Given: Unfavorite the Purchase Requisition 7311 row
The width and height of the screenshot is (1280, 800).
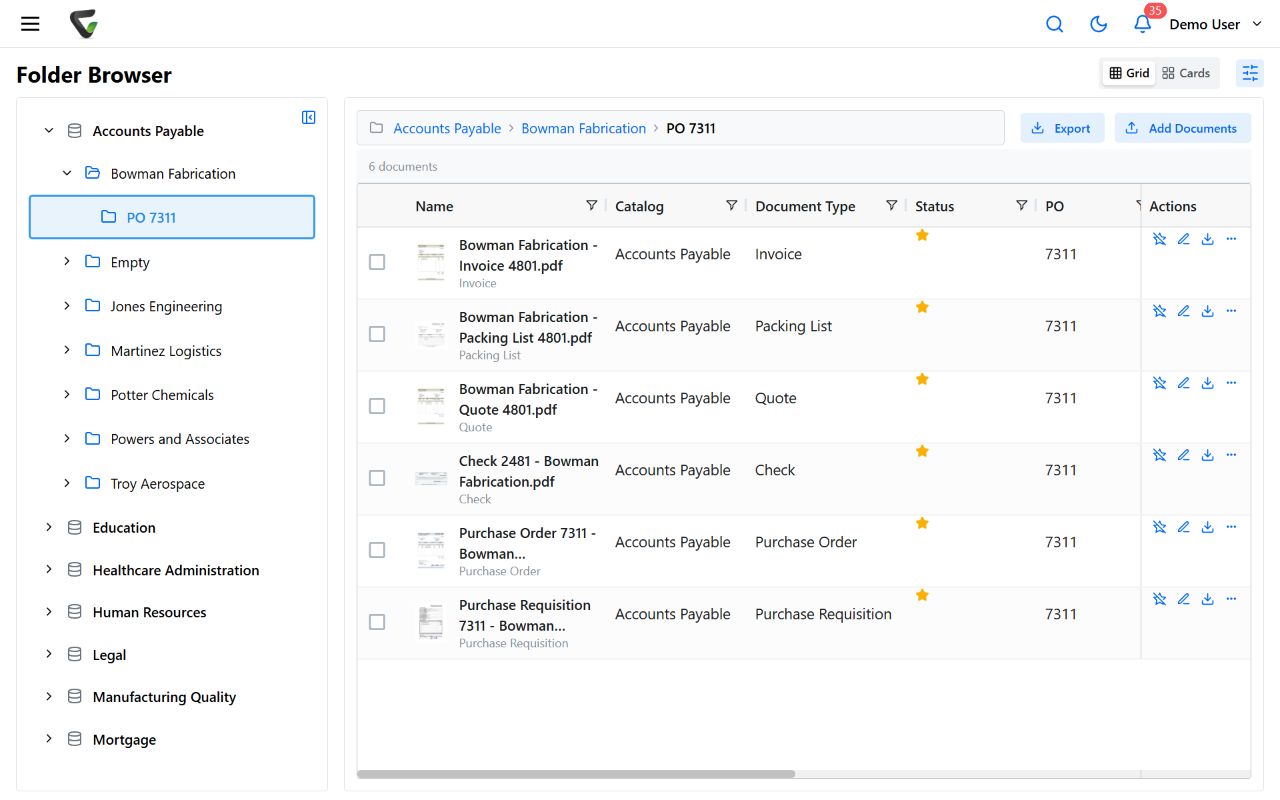Looking at the screenshot, I should pyautogui.click(x=1159, y=599).
